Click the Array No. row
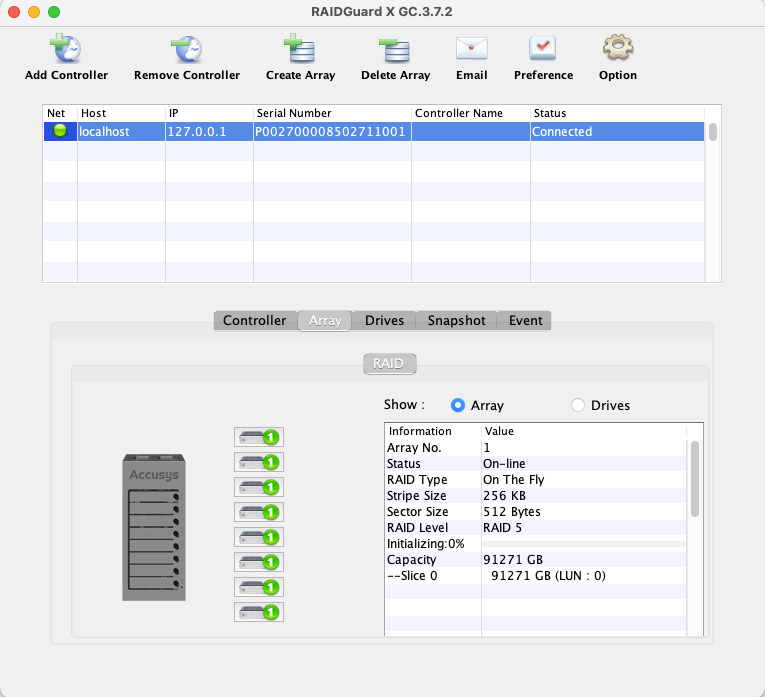This screenshot has width=765, height=697. [x=536, y=448]
